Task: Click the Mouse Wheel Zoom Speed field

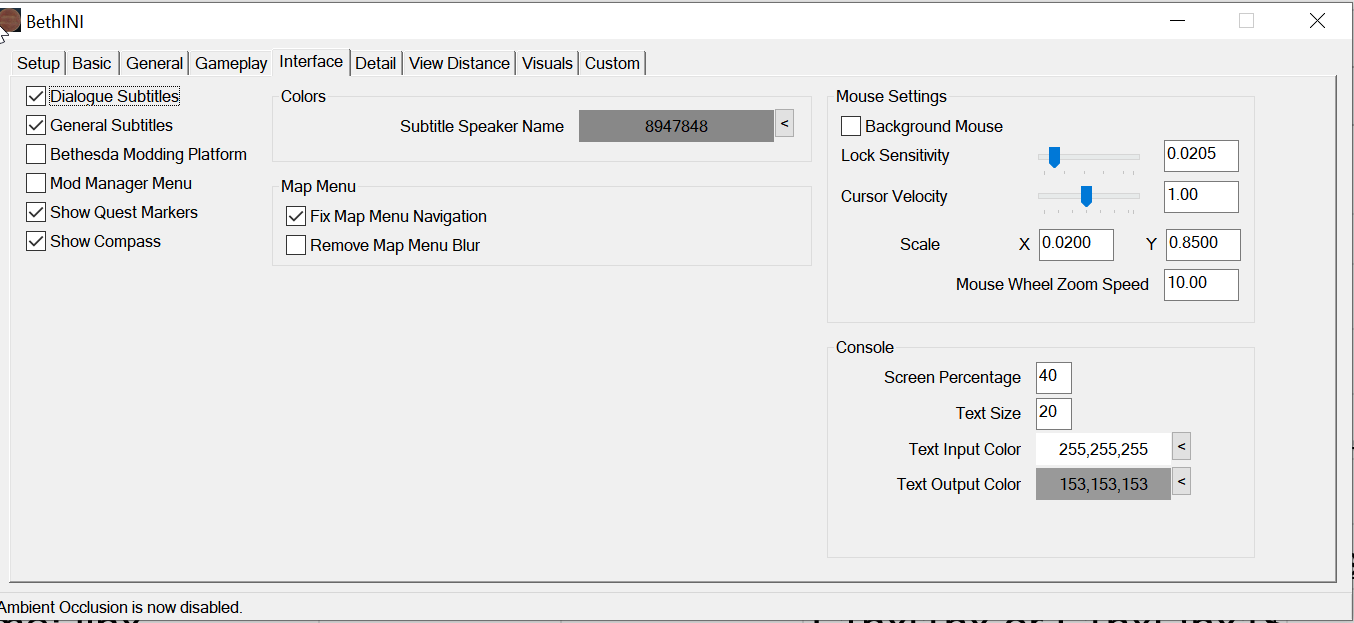Action: coord(1201,285)
